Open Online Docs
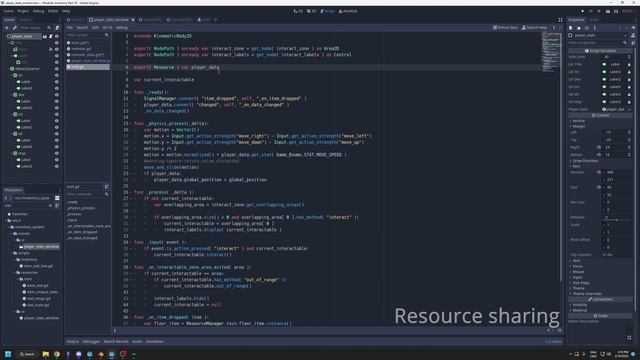The image size is (640, 360). [x=505, y=28]
